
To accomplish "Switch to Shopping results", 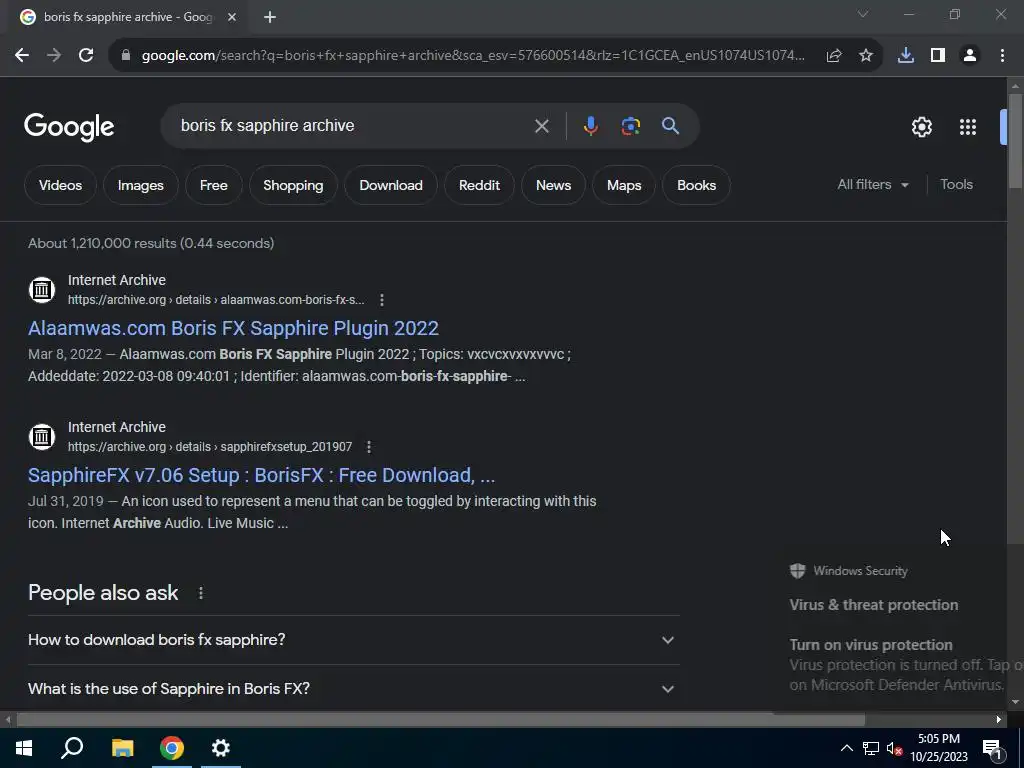I will 293,185.
